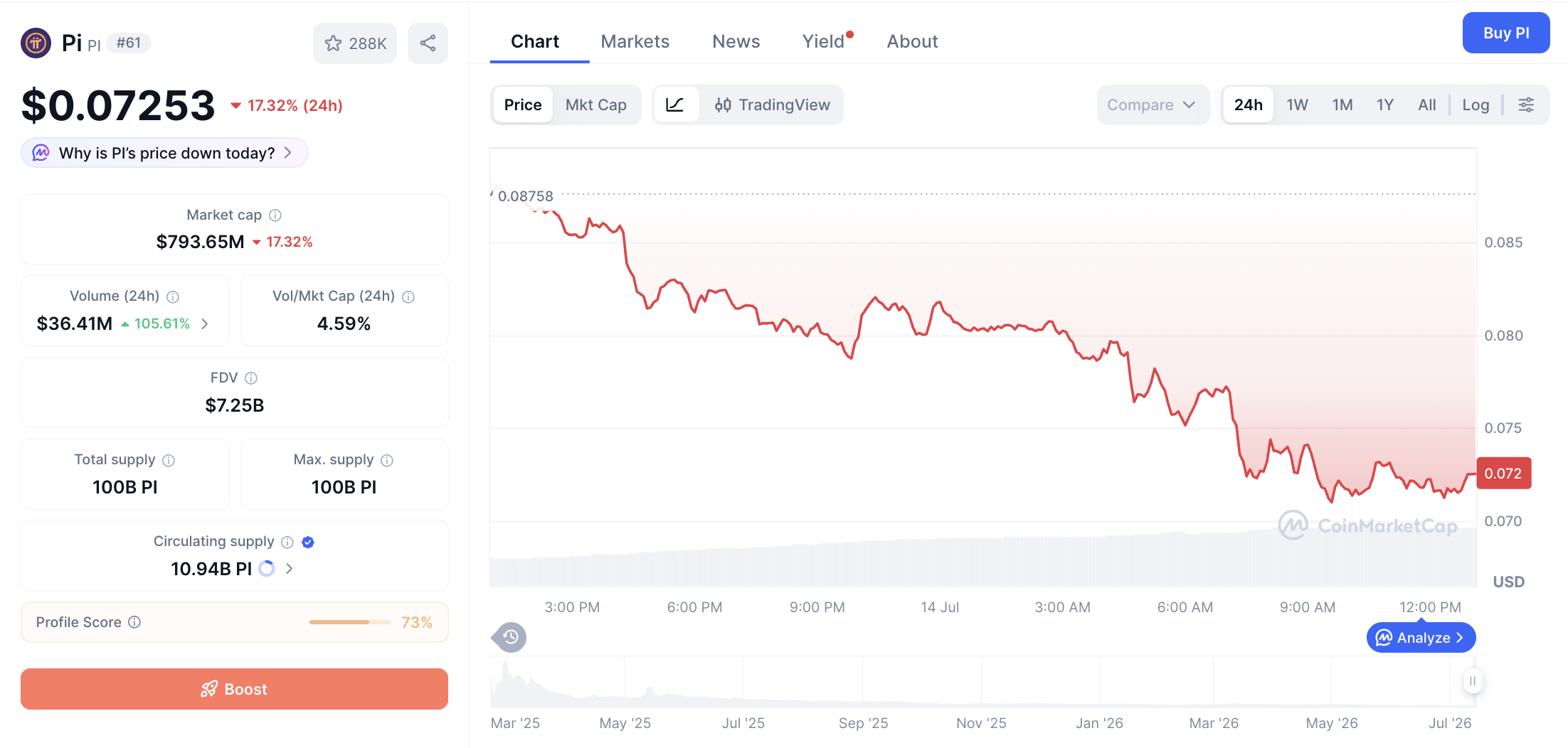Click the Buy PI button
The width and height of the screenshot is (1568, 748).
[1506, 33]
